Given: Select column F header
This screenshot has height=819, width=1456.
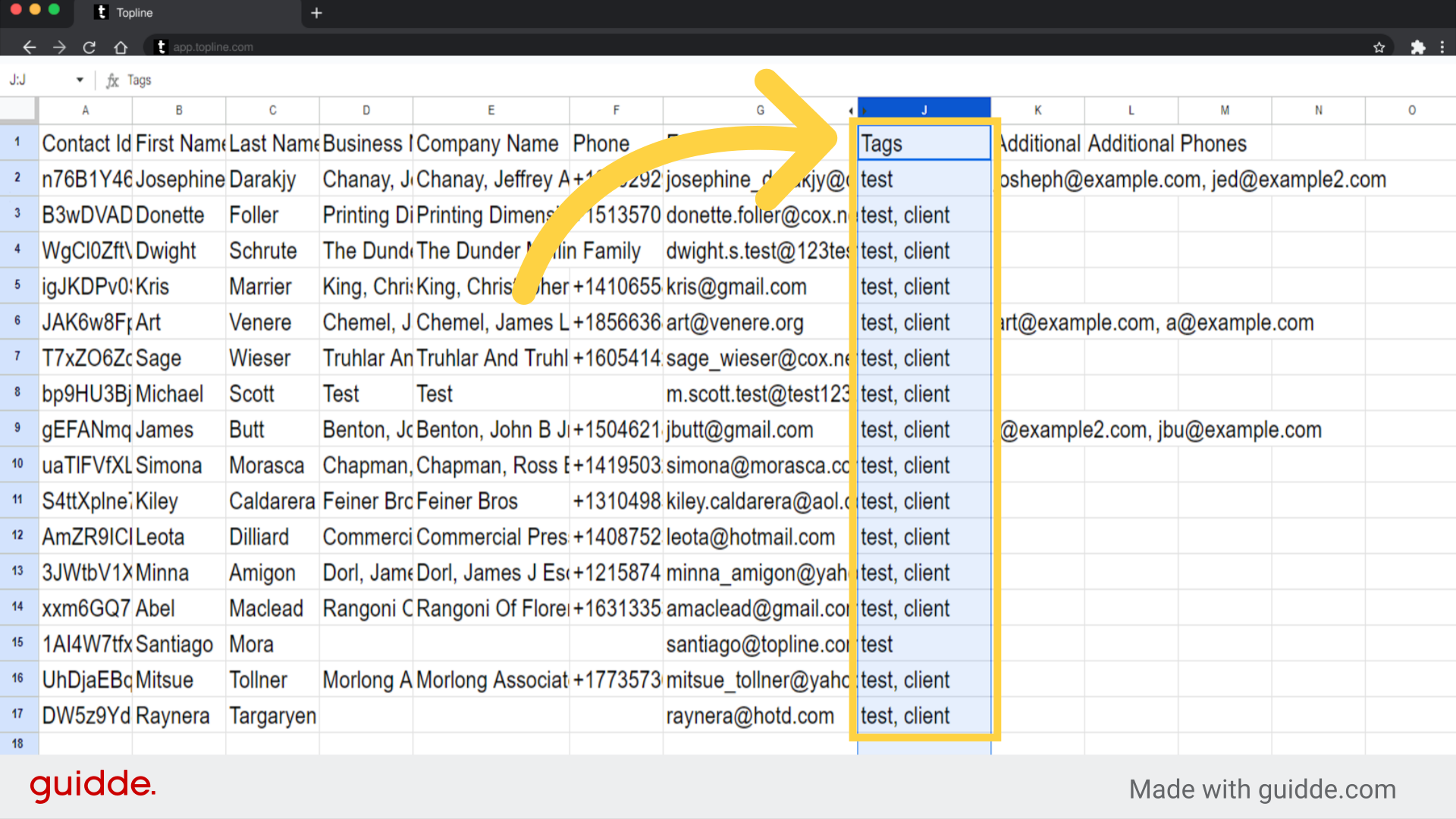Looking at the screenshot, I should point(617,110).
